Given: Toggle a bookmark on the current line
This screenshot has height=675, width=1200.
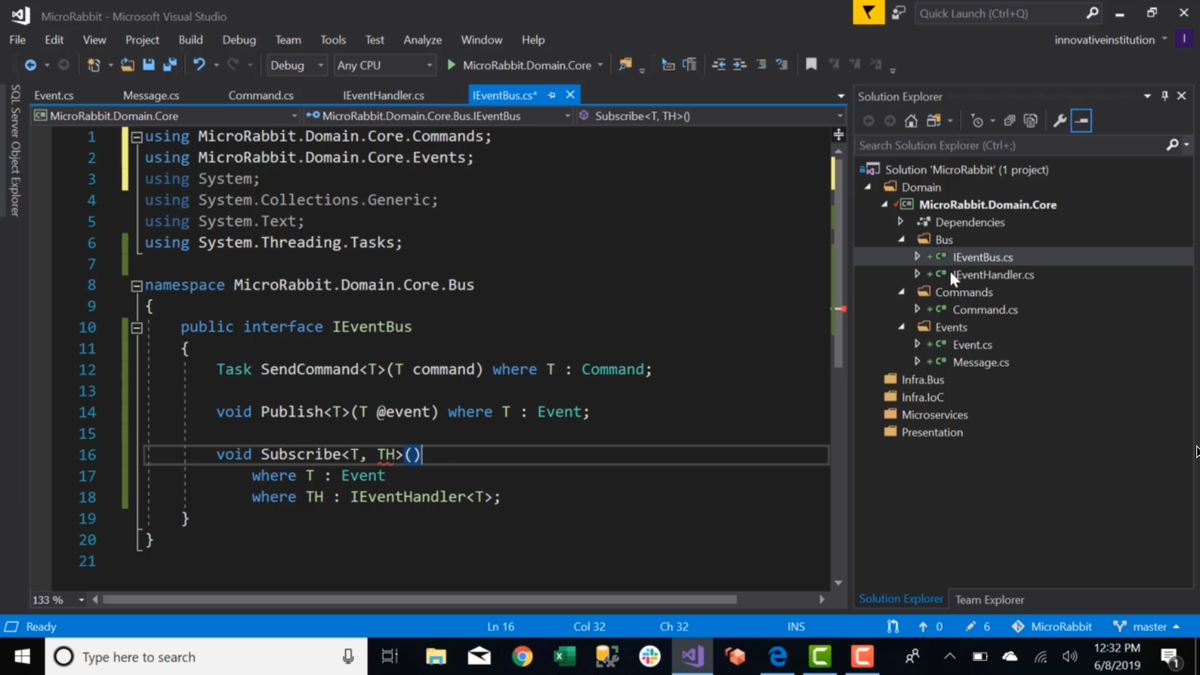Looking at the screenshot, I should pyautogui.click(x=811, y=65).
